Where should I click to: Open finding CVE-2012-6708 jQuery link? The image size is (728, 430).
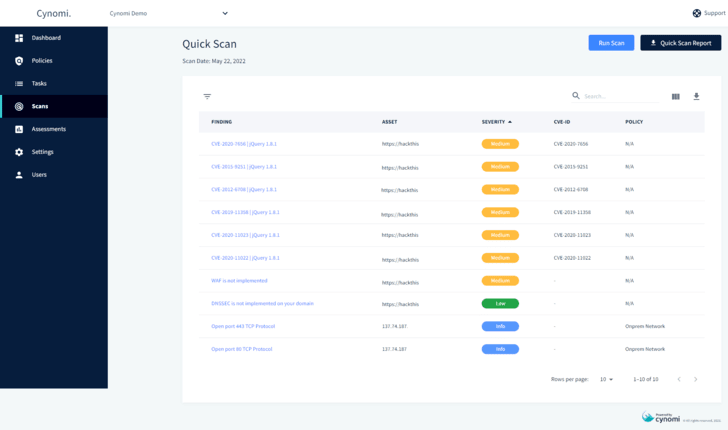tap(244, 189)
